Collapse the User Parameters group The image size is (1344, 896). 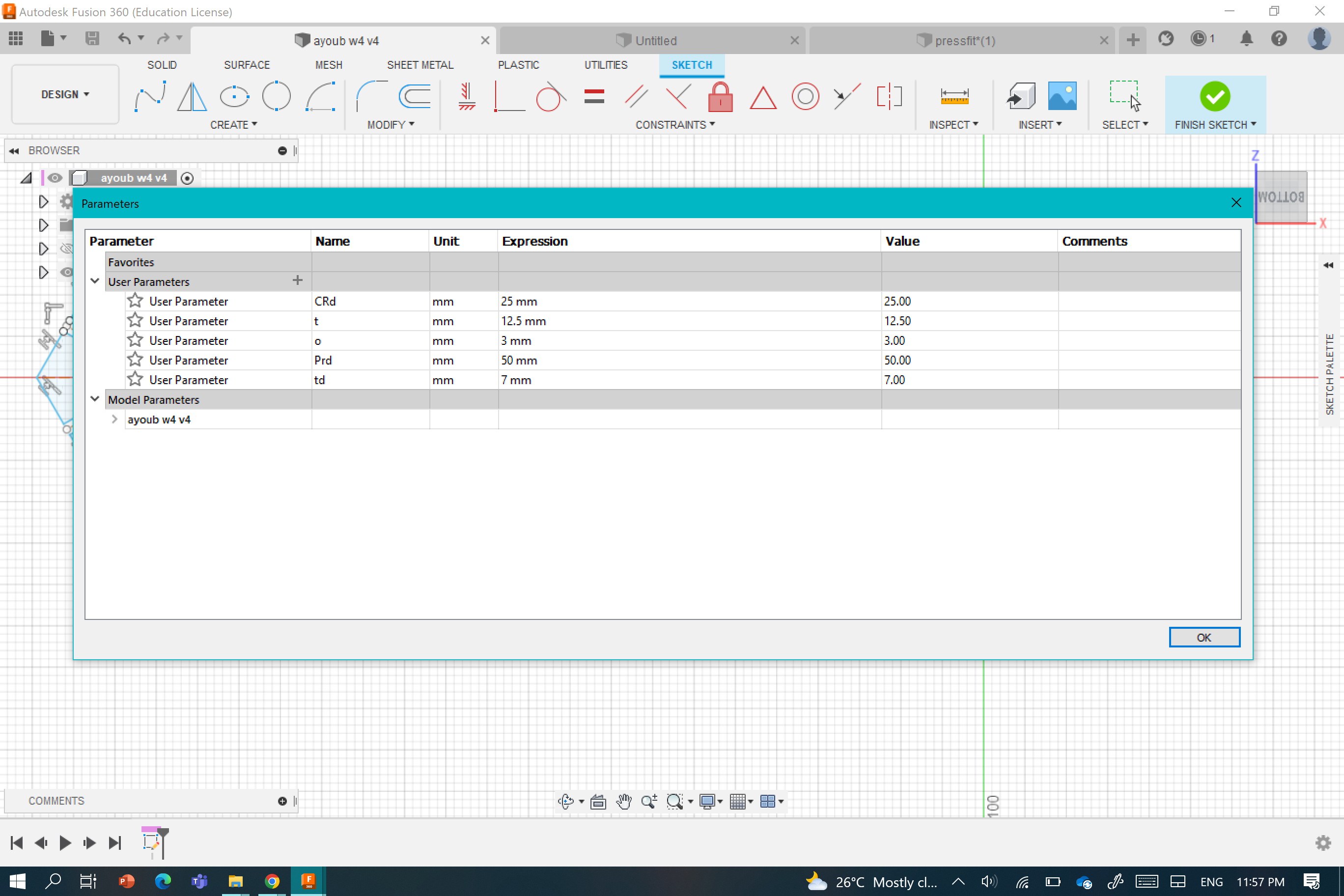95,281
